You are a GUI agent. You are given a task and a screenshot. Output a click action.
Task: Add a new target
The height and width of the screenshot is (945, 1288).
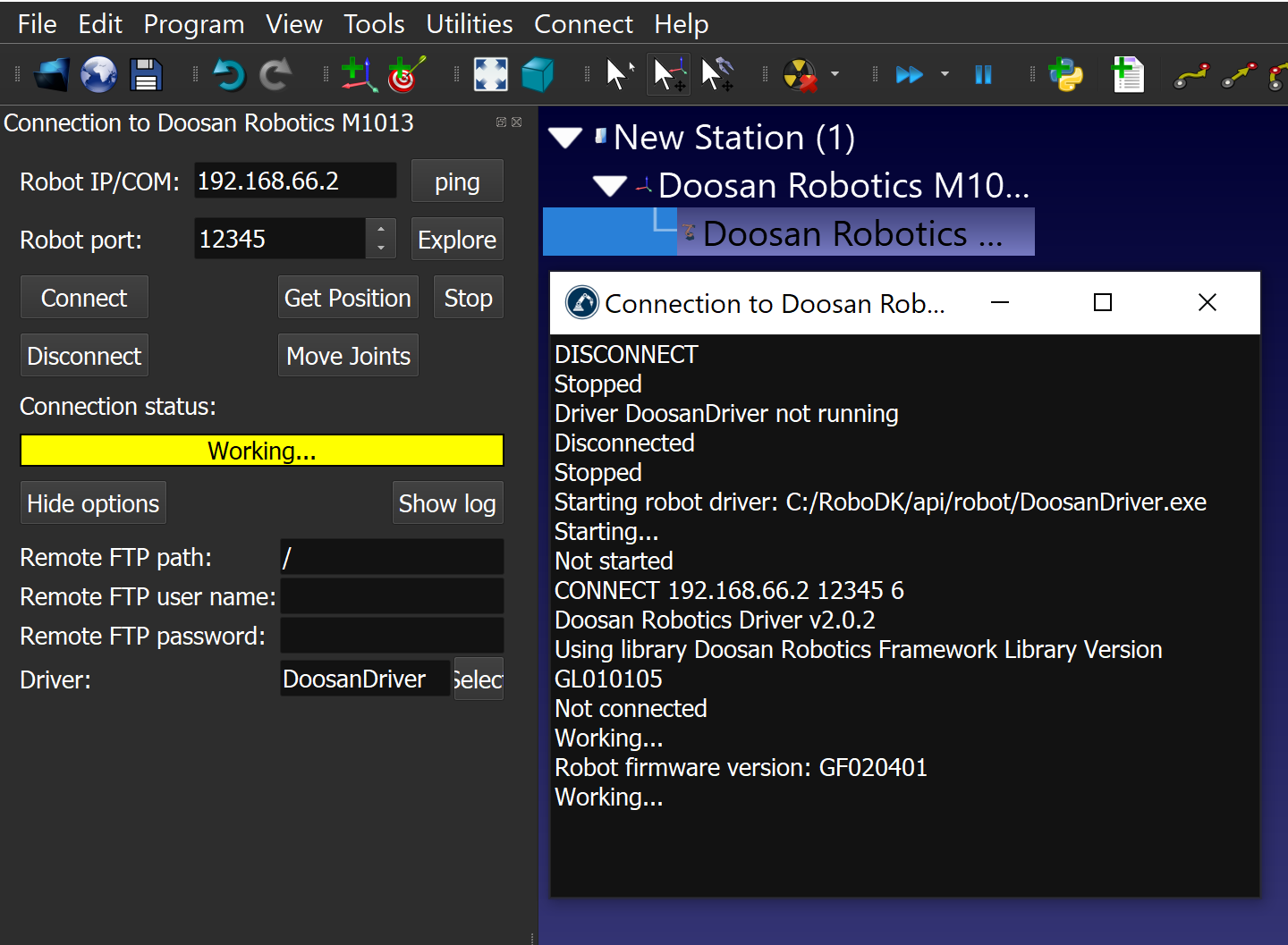point(406,74)
